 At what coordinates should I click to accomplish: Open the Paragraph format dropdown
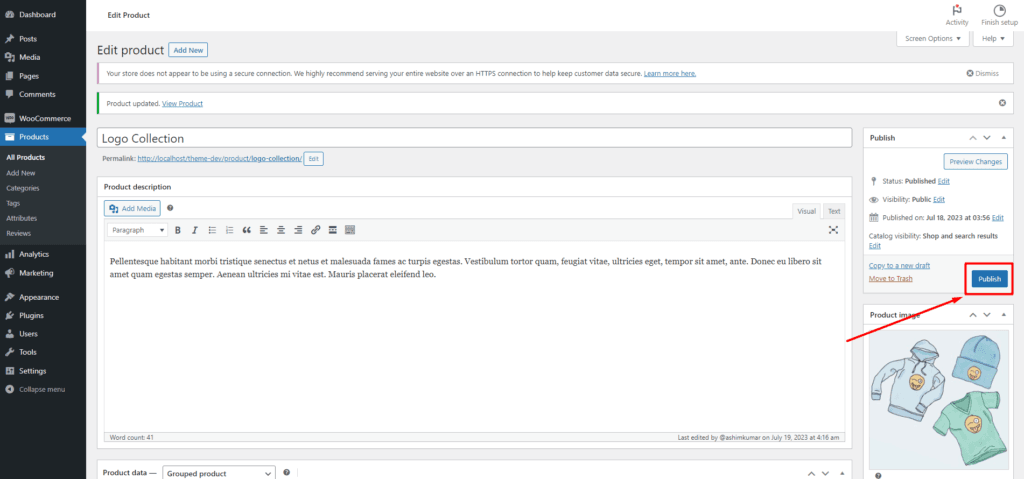(138, 230)
